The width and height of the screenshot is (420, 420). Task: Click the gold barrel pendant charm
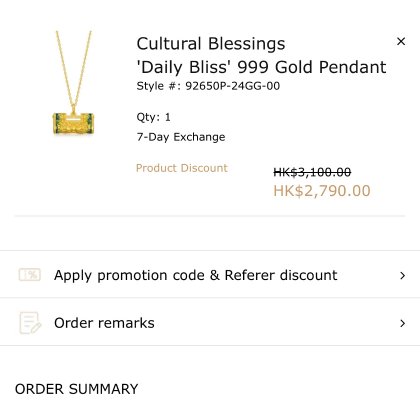pyautogui.click(x=73, y=123)
